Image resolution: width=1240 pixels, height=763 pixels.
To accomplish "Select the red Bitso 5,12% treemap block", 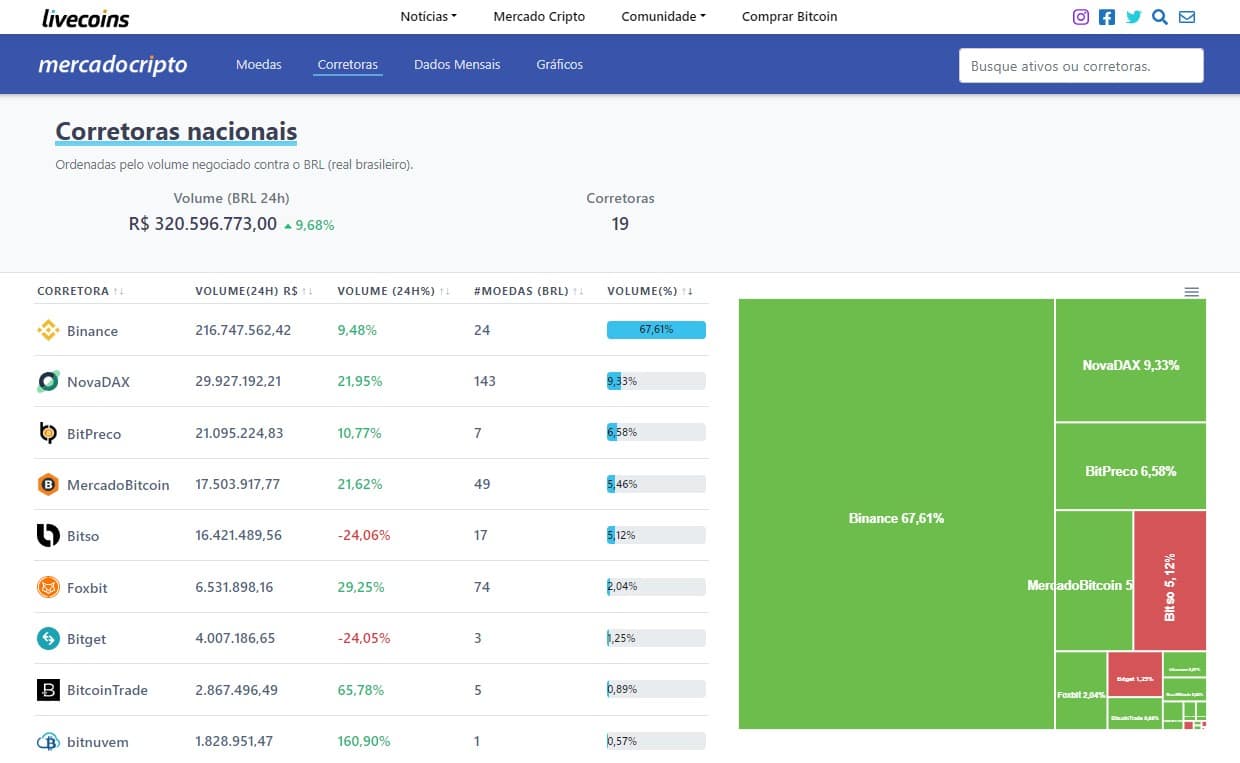I will [1170, 581].
